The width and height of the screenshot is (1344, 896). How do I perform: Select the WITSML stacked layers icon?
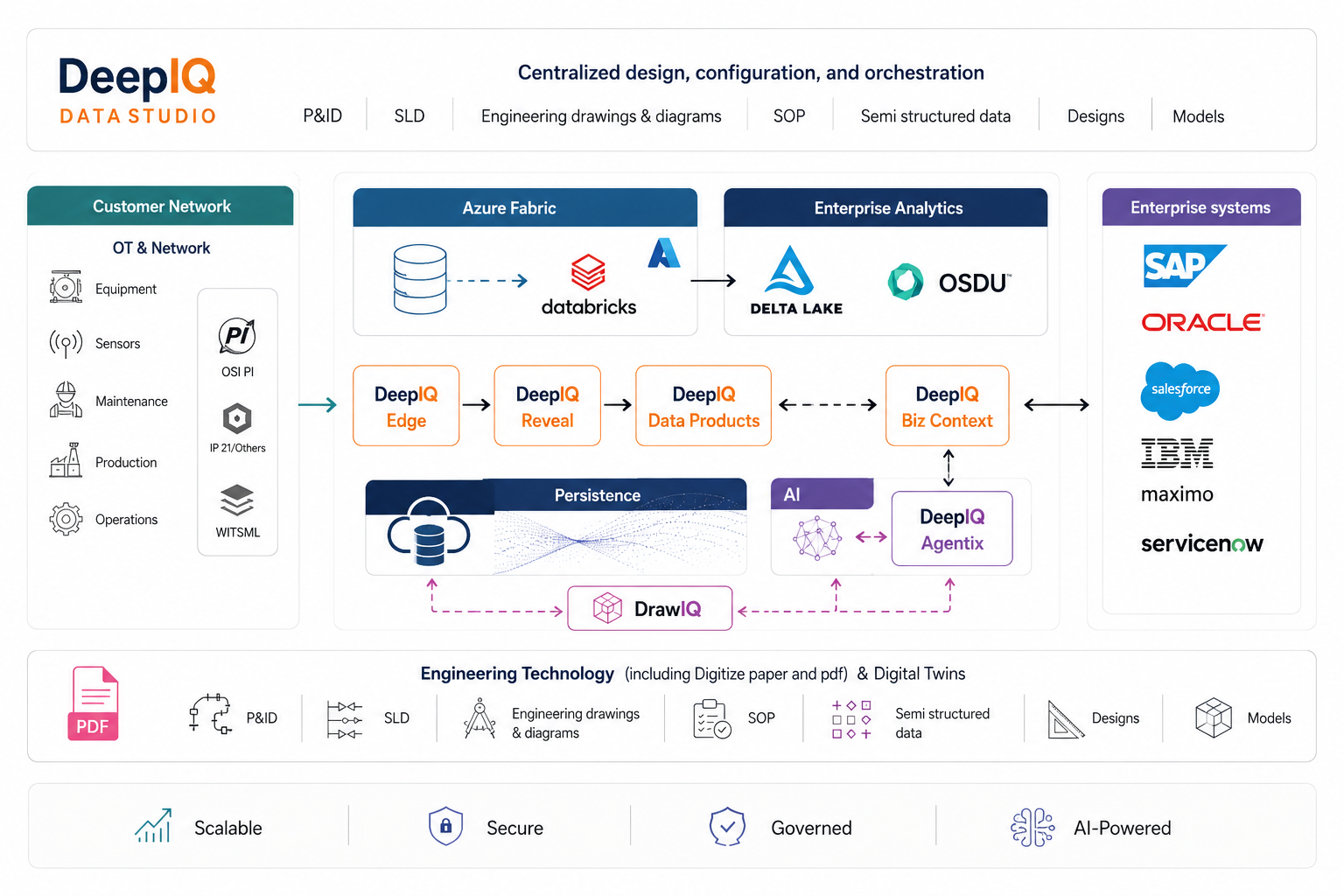237,500
